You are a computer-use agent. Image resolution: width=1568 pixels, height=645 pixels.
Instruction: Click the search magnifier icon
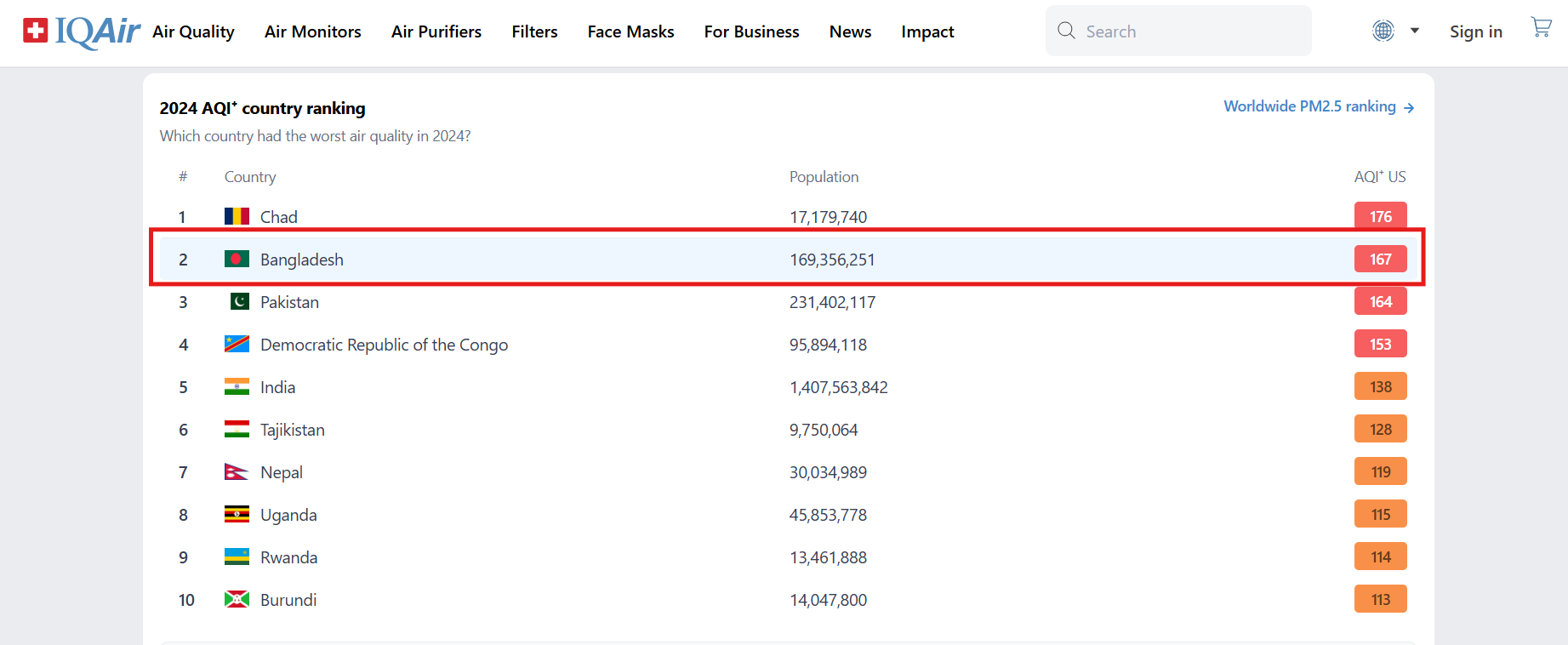click(x=1066, y=31)
